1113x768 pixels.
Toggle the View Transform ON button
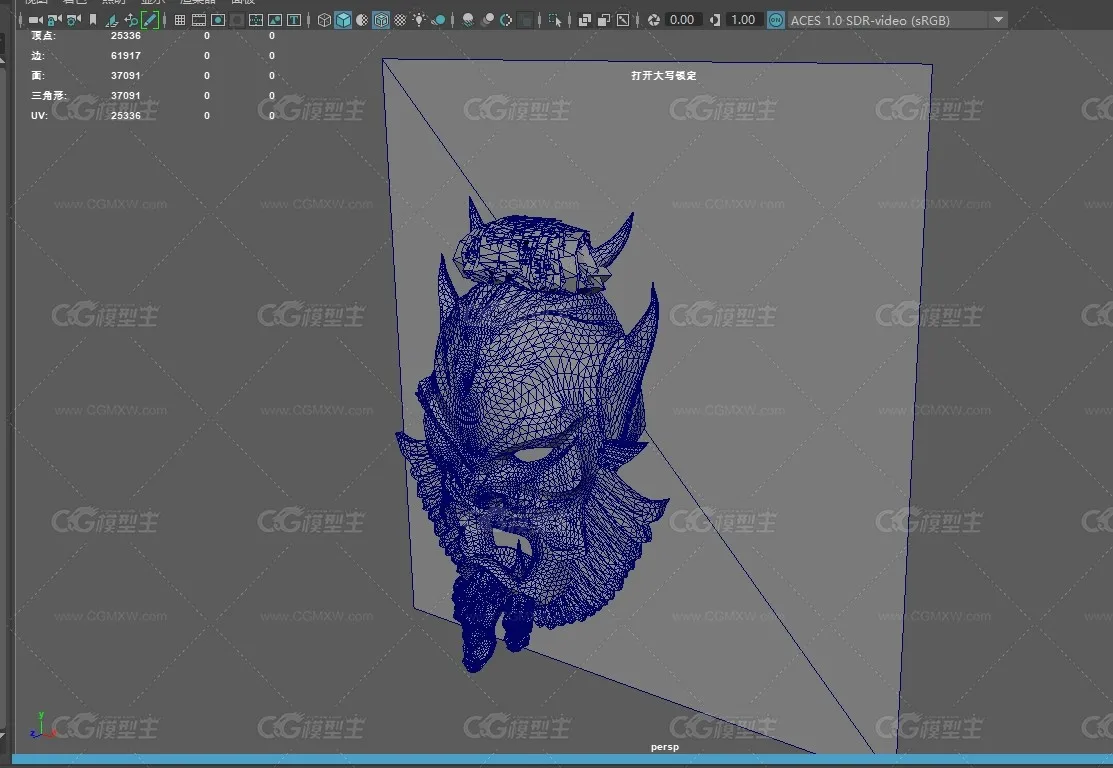776,20
